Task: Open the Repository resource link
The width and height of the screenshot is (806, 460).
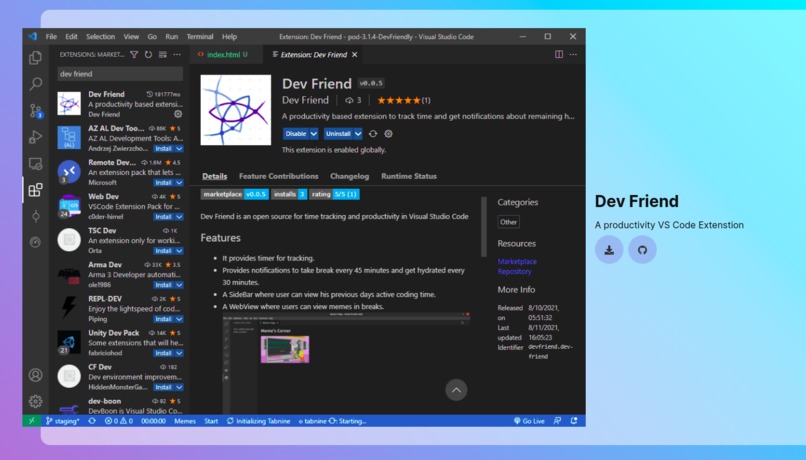Action: (x=514, y=271)
